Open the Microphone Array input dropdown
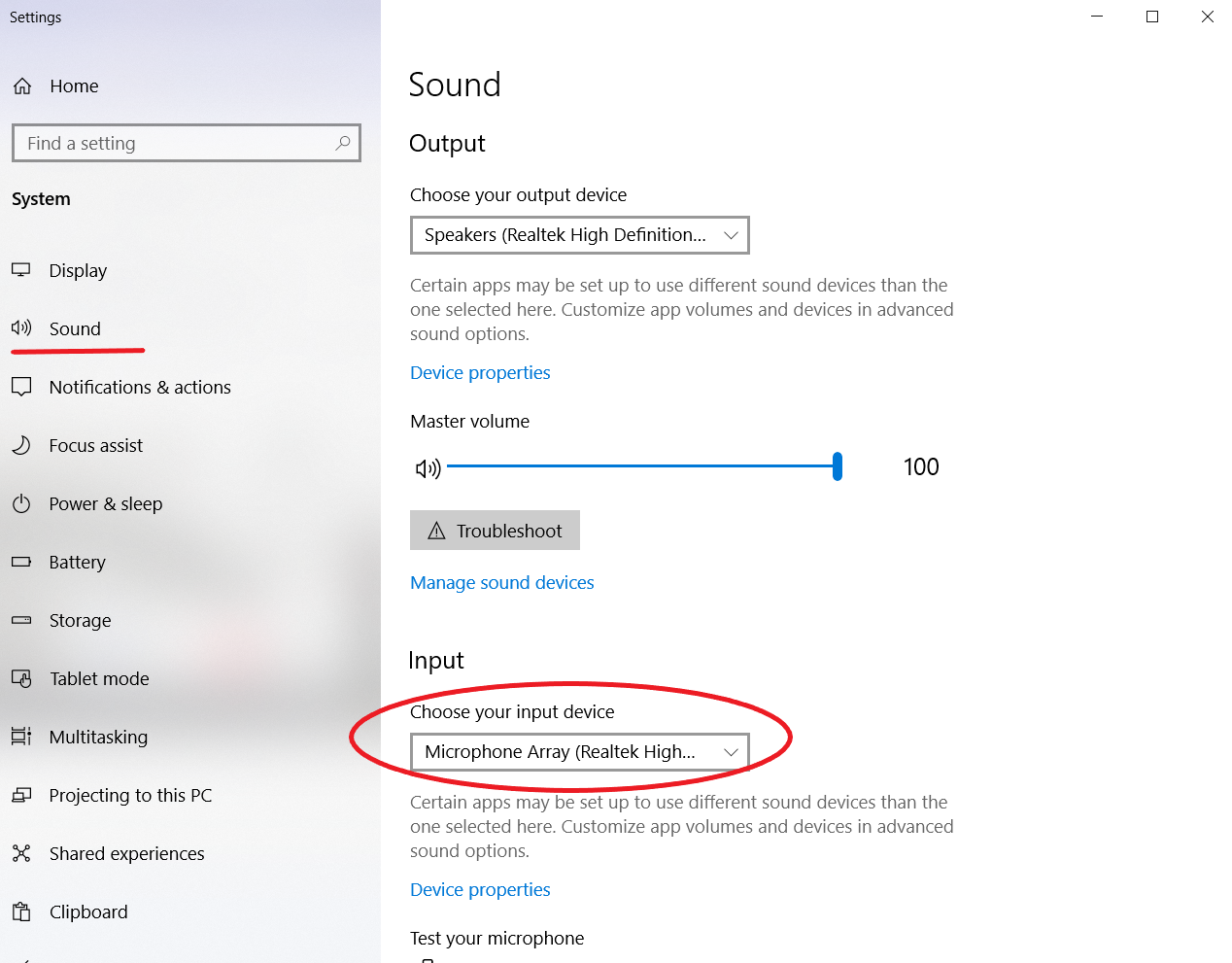This screenshot has width=1232, height=963. pyautogui.click(x=580, y=752)
